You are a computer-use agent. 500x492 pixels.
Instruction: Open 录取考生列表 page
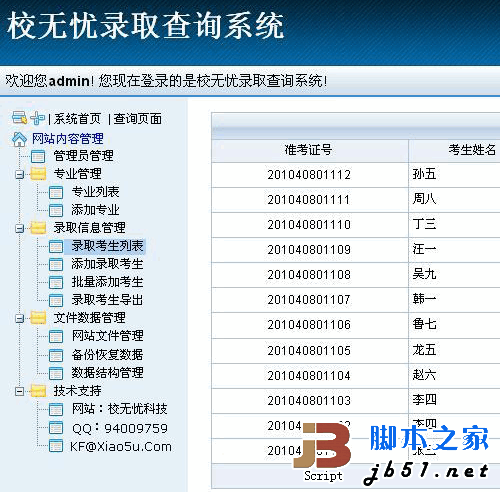tap(107, 246)
